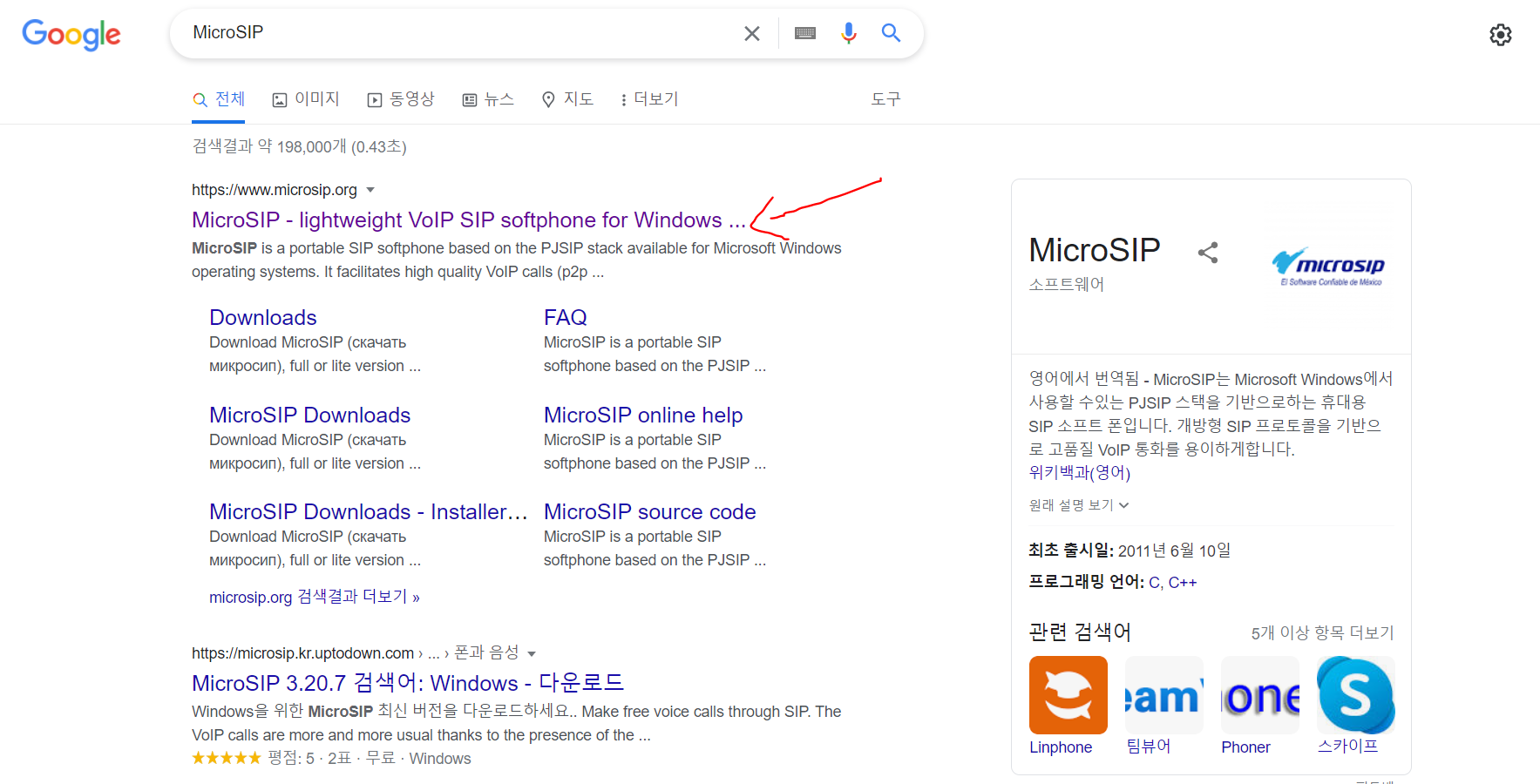Open the 더보기 menu
This screenshot has width=1540, height=784.
[x=649, y=99]
